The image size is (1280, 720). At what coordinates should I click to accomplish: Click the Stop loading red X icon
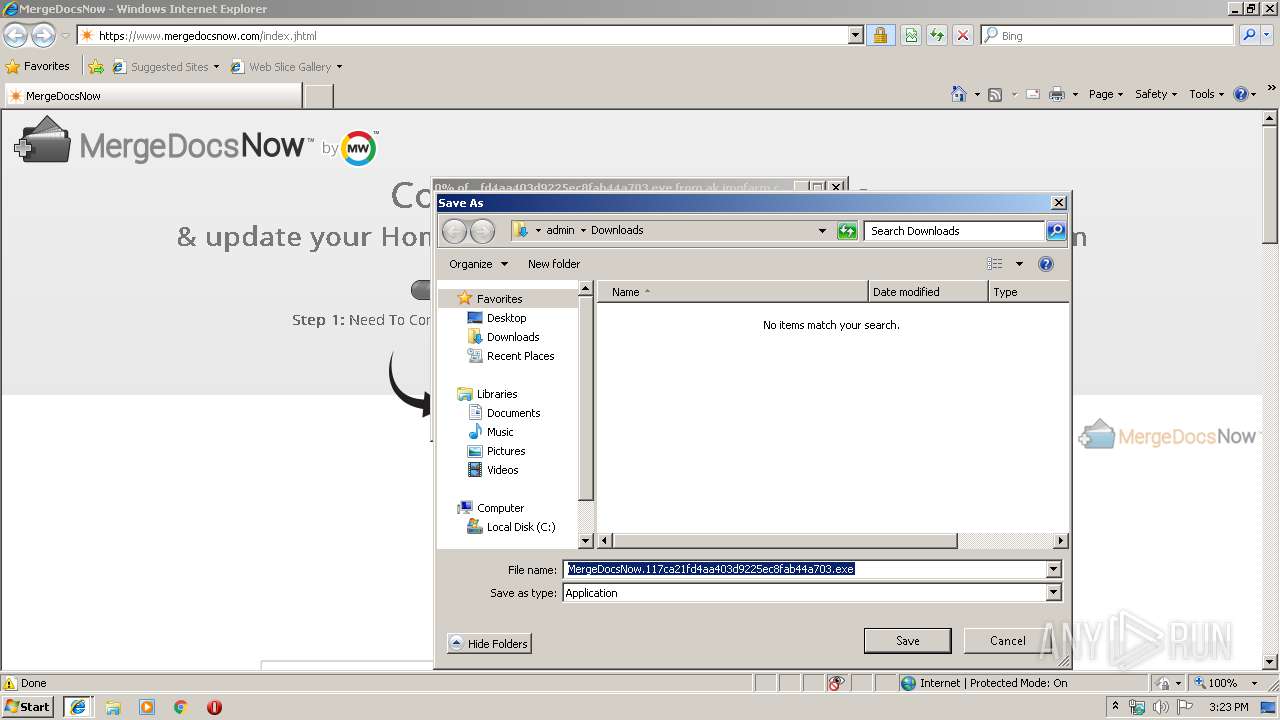pyautogui.click(x=963, y=35)
